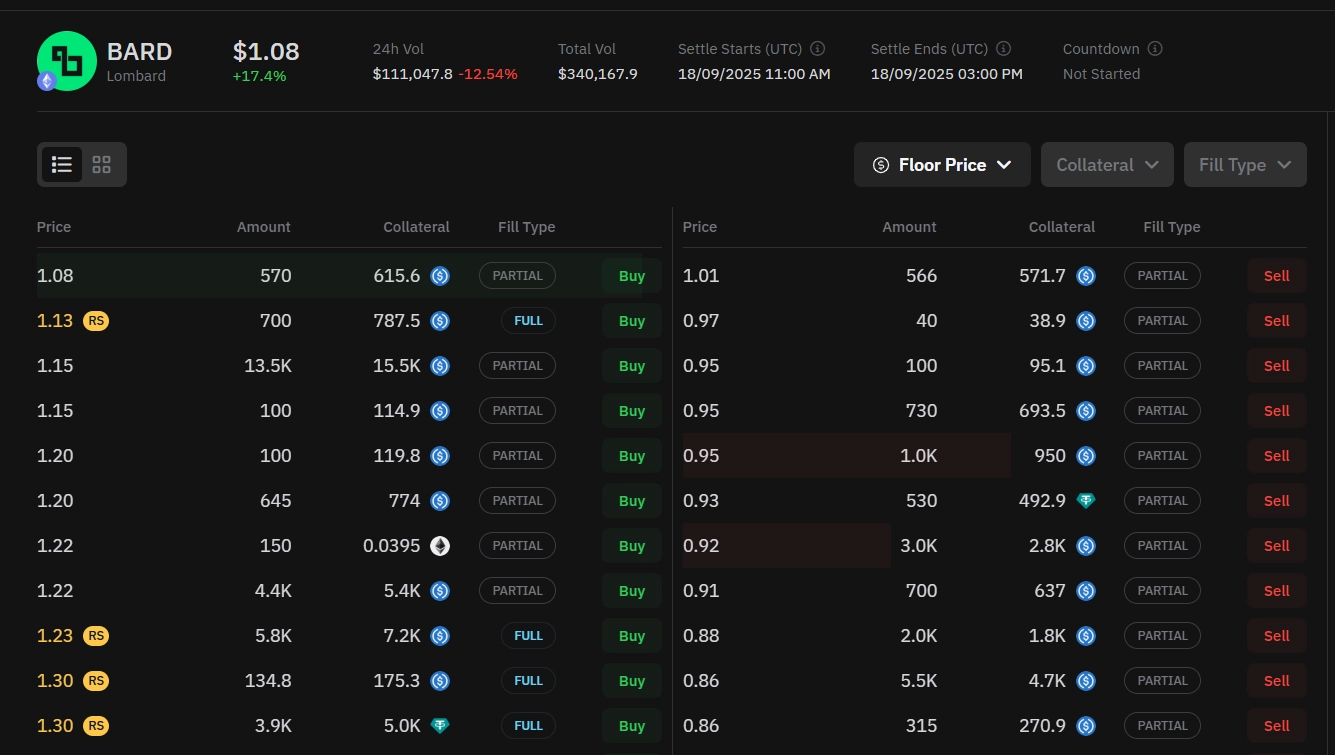This screenshot has height=755, width=1335.
Task: Click the USDC icon on the 1.08 buy order
Action: [440, 275]
